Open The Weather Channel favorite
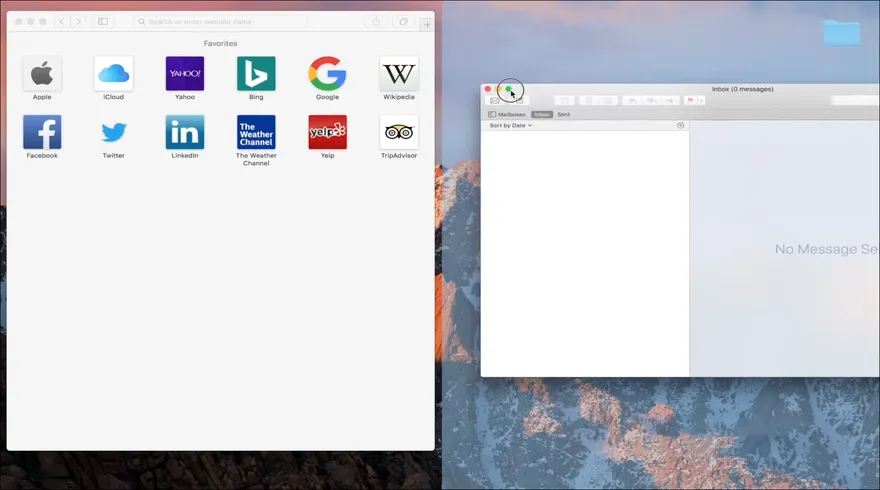 point(256,132)
